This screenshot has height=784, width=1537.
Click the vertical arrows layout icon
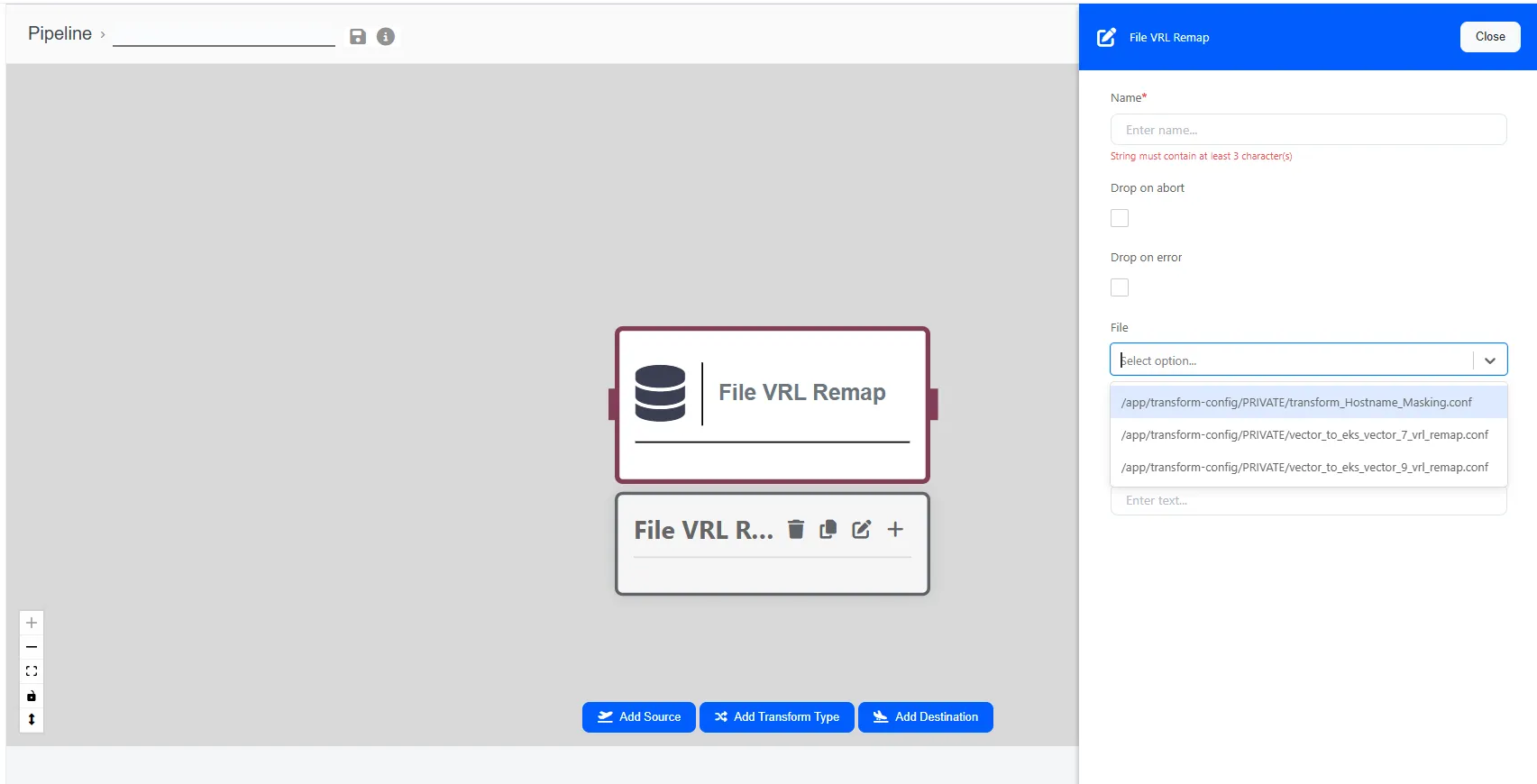coord(32,719)
